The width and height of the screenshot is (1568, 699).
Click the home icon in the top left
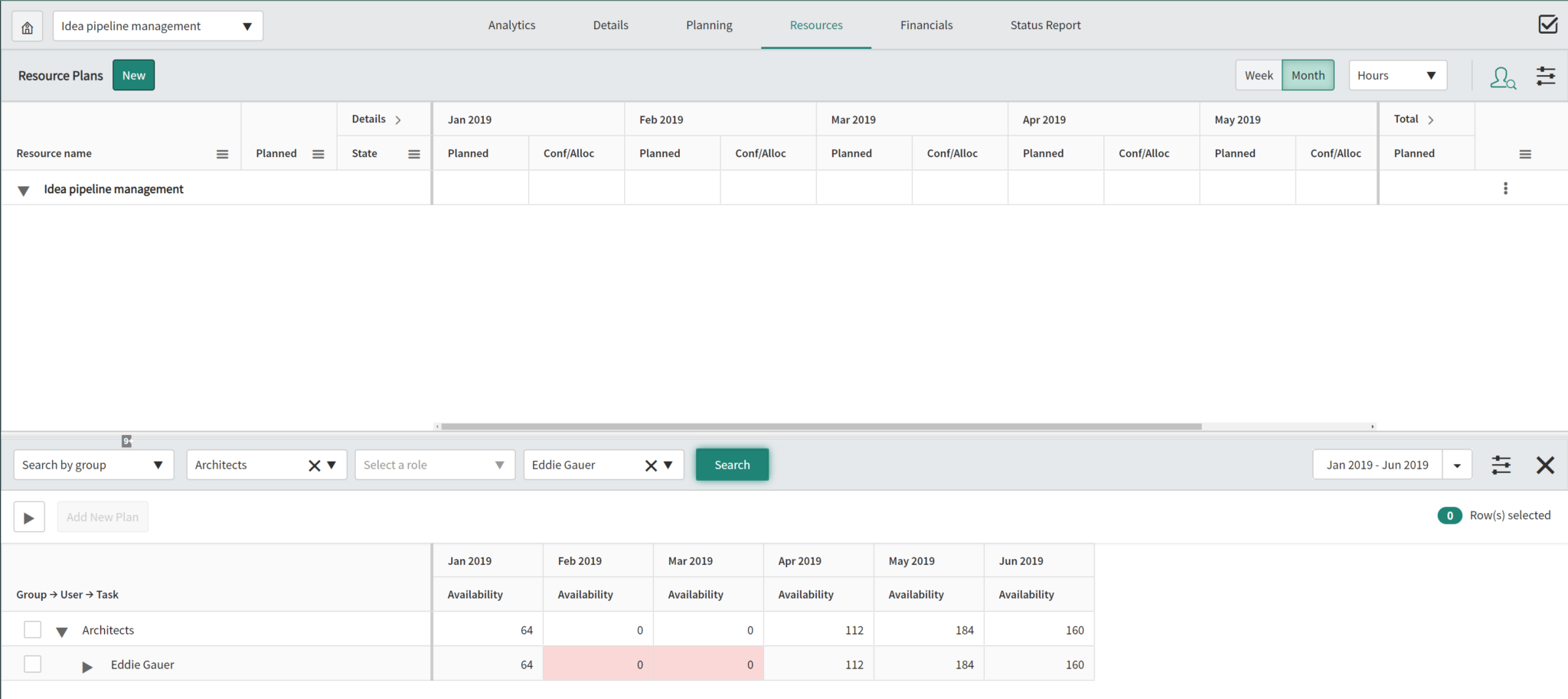[27, 26]
